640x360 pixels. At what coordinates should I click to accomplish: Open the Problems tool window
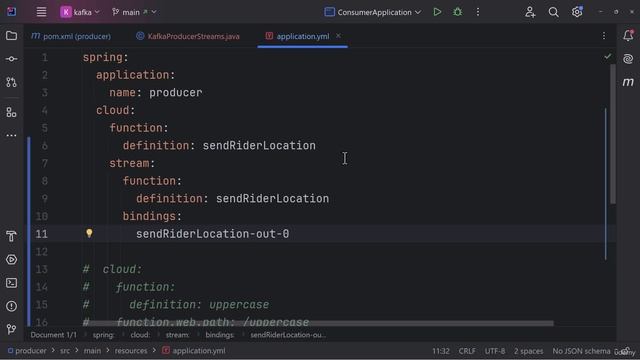click(x=11, y=306)
